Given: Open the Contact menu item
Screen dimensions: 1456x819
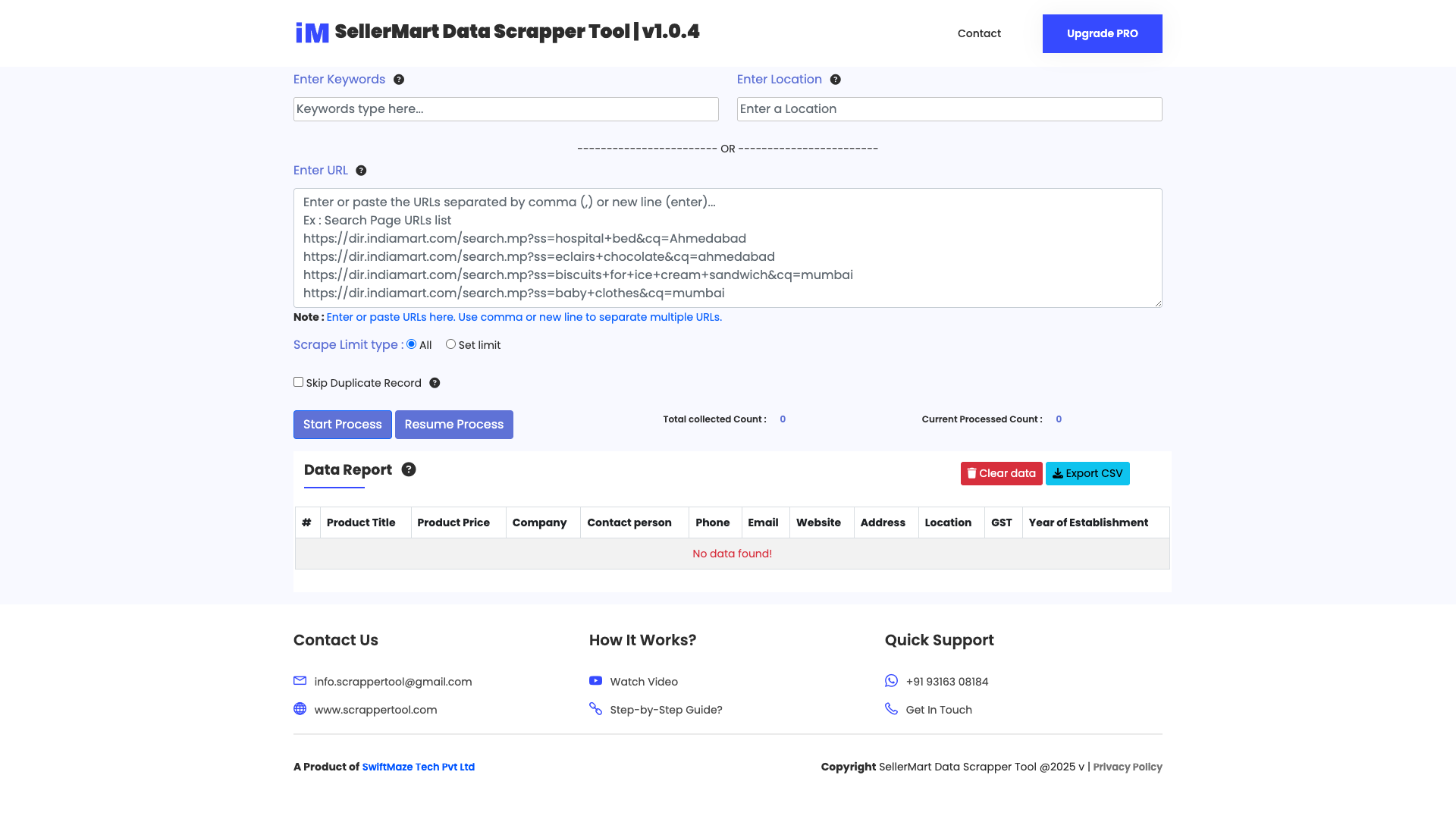Looking at the screenshot, I should (979, 33).
